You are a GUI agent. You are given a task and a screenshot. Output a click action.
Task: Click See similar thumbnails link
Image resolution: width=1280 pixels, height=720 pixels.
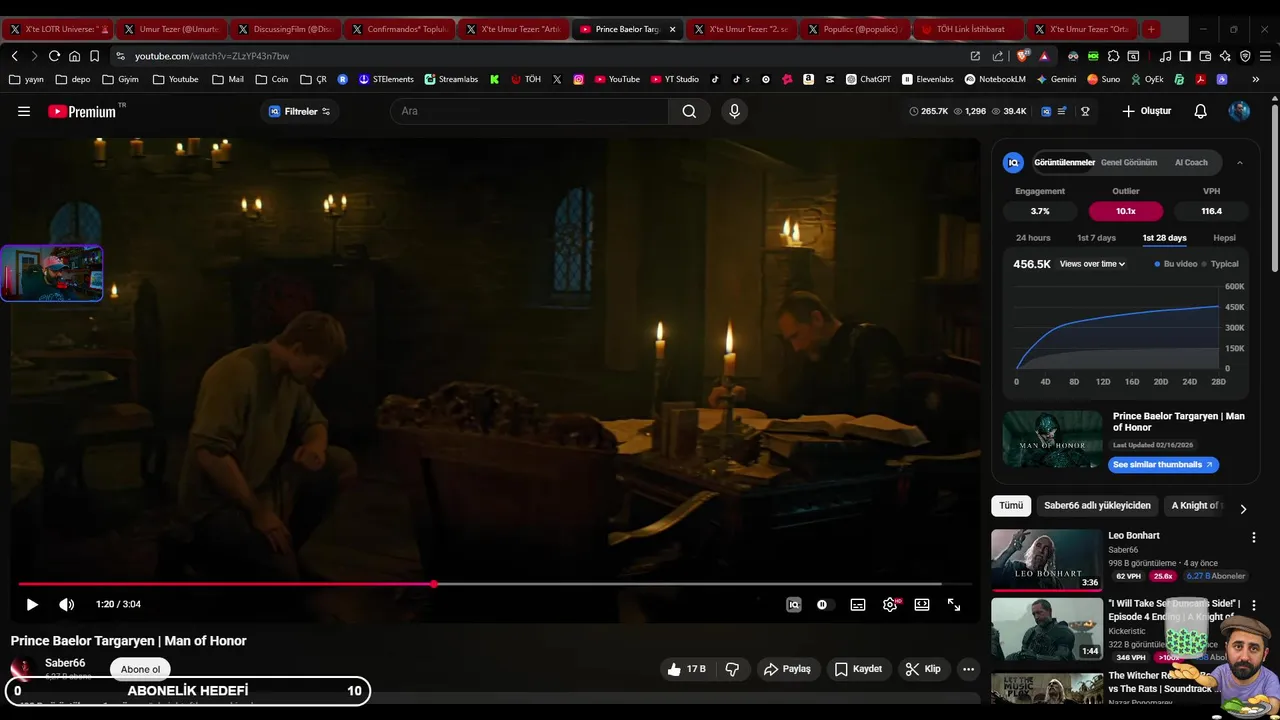coord(1163,465)
